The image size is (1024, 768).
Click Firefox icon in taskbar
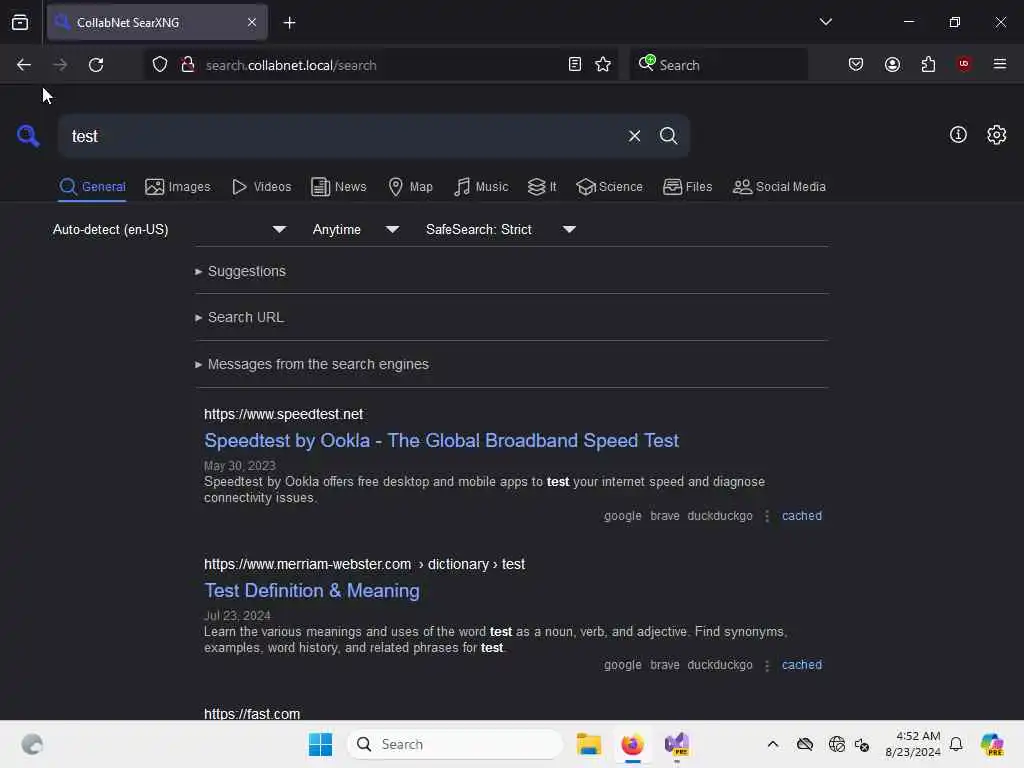(x=632, y=744)
